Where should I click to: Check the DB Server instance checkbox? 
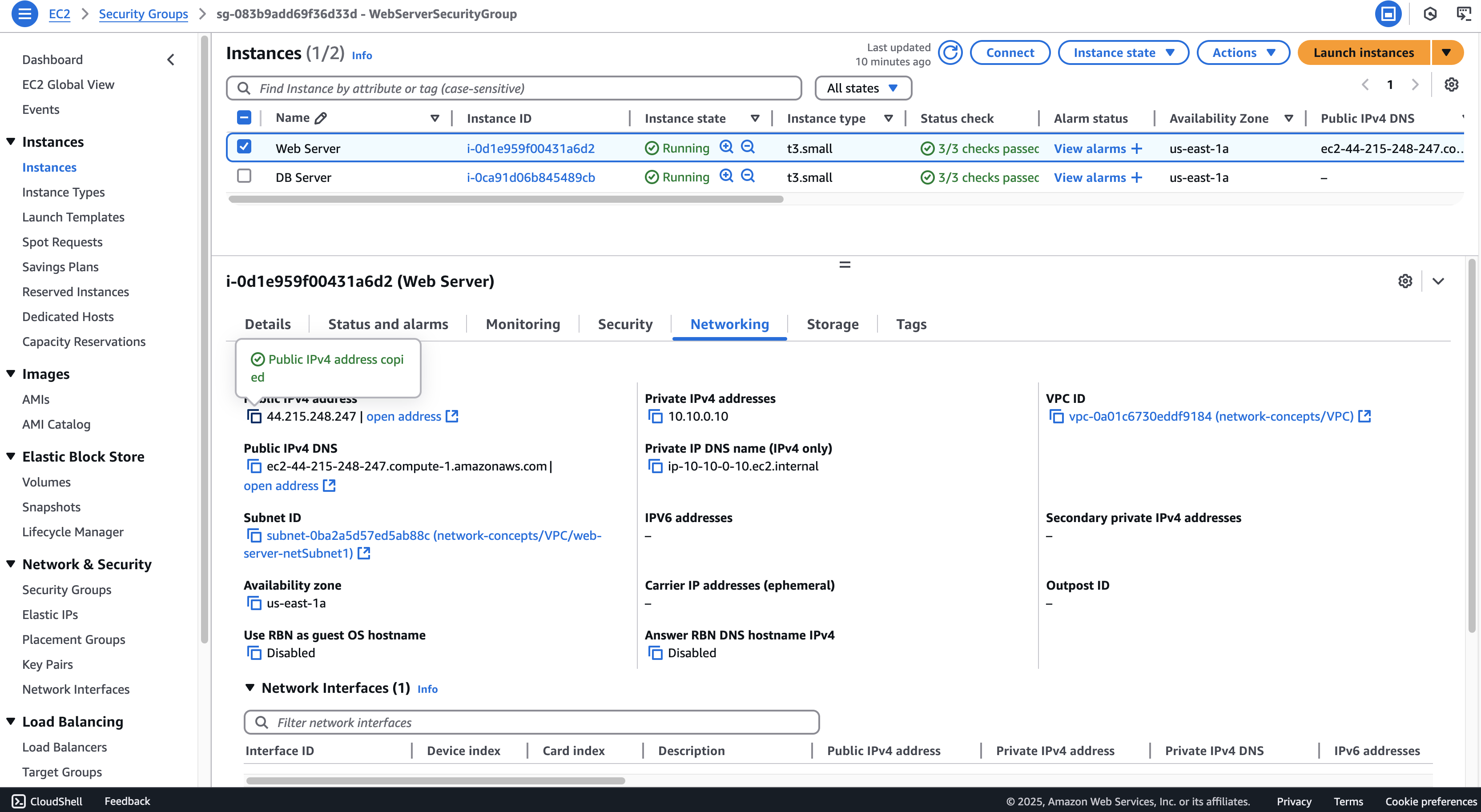pyautogui.click(x=244, y=175)
